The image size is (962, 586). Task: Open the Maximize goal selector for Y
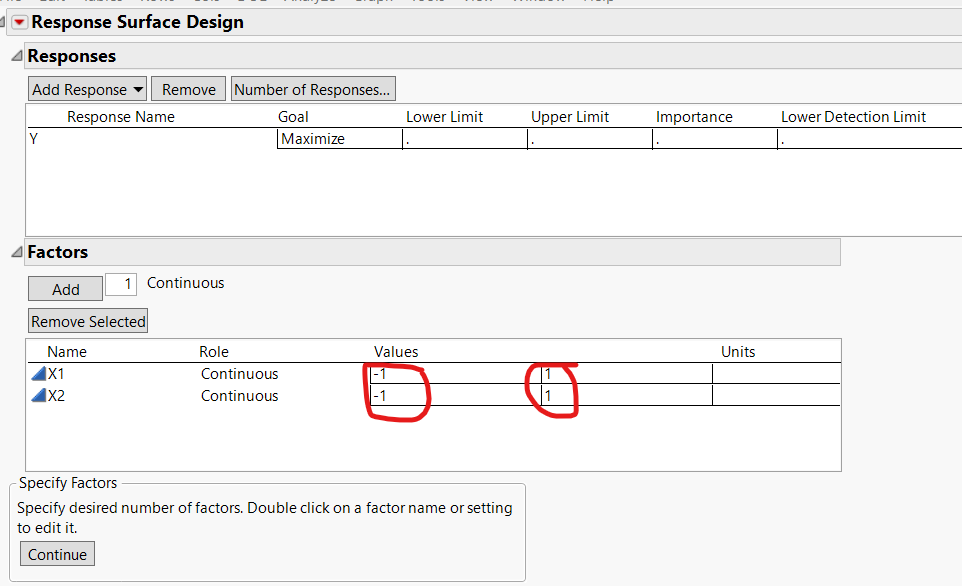[x=339, y=138]
